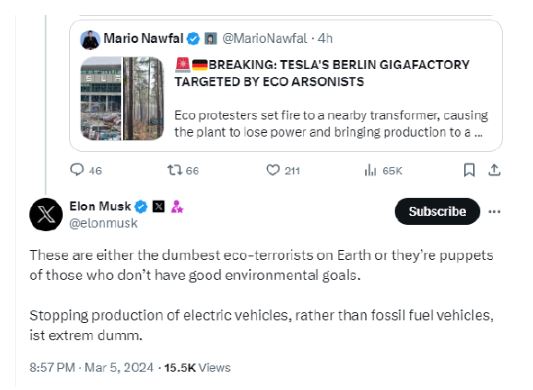Viewport: 533px width, 390px height.
Task: Open Elon Musk's X logo profile avatar
Action: click(x=46, y=214)
